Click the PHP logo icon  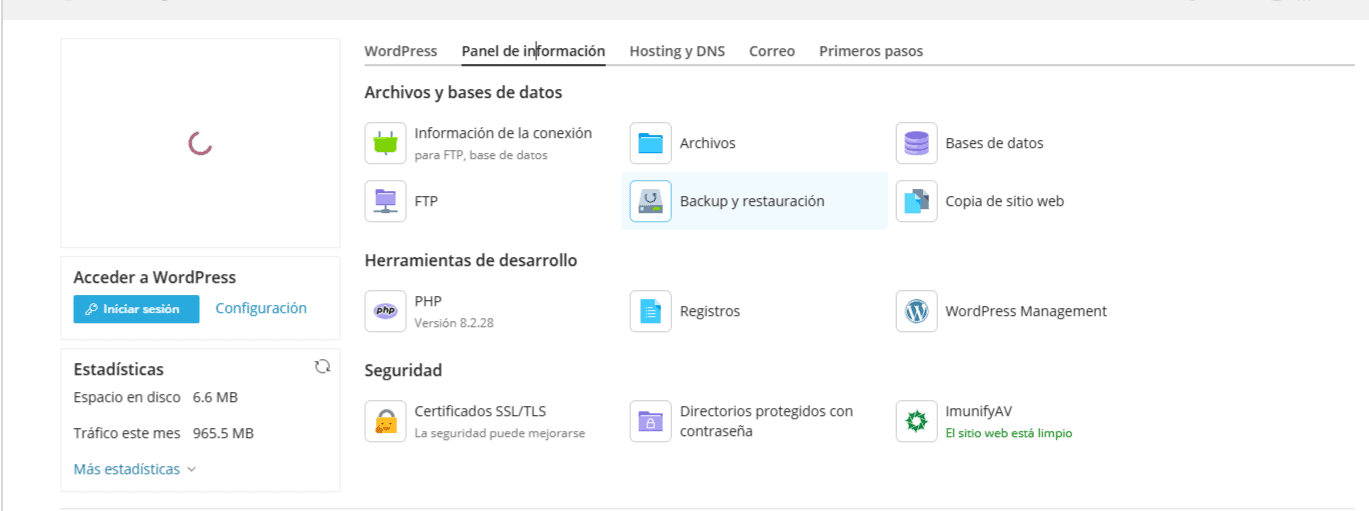[x=386, y=311]
